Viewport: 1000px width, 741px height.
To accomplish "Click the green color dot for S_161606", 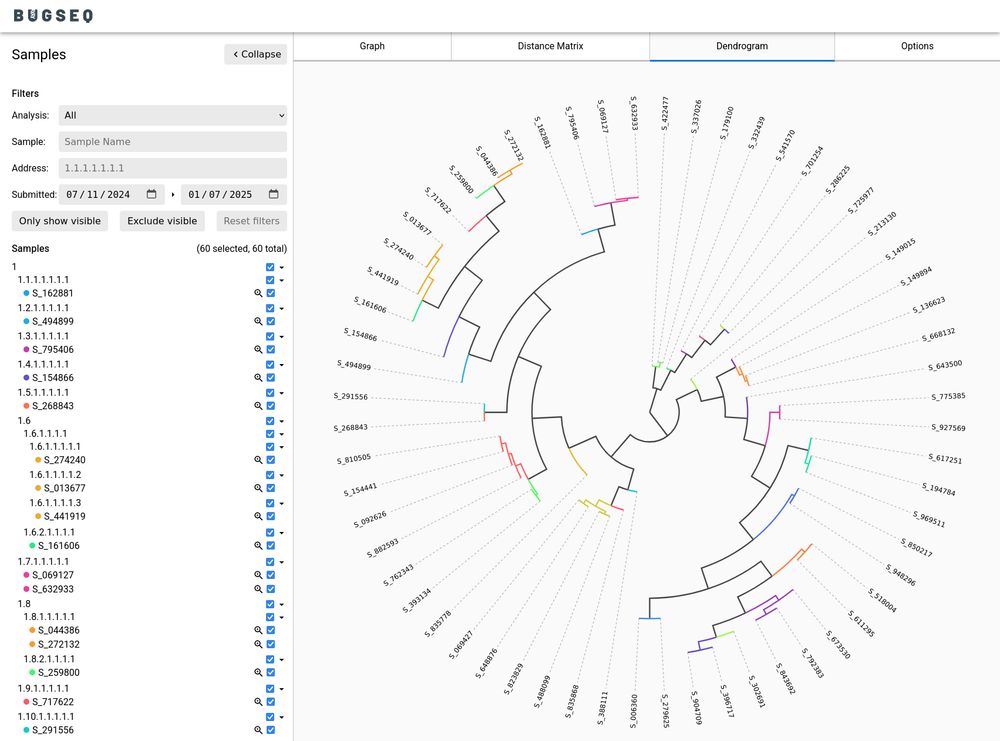I will 32,546.
